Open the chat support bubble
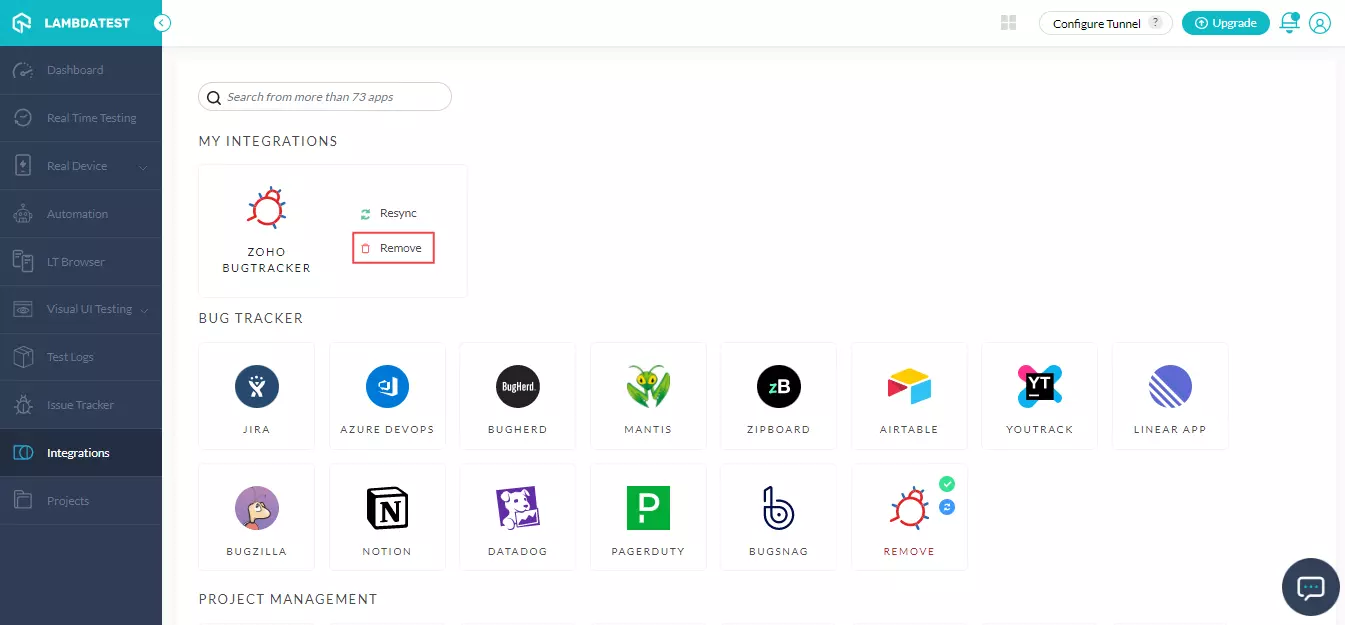This screenshot has width=1345, height=625. tap(1310, 587)
